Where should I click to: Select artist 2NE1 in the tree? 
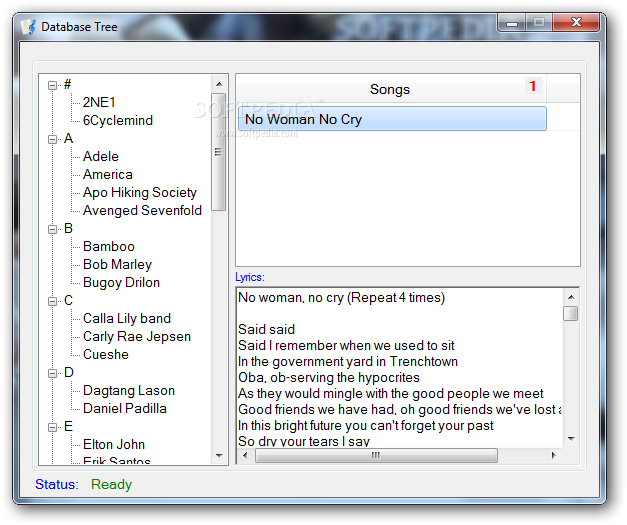[99, 102]
